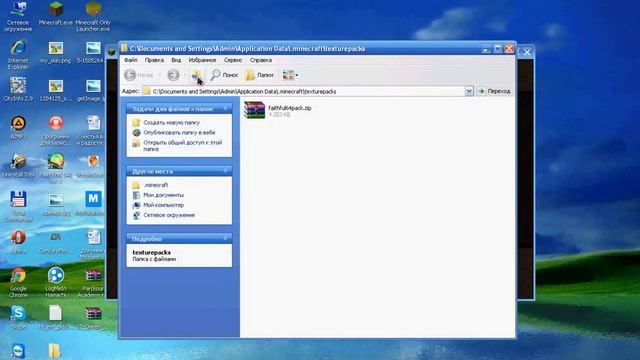Click the Forward arrow button in toolbar

173,75
